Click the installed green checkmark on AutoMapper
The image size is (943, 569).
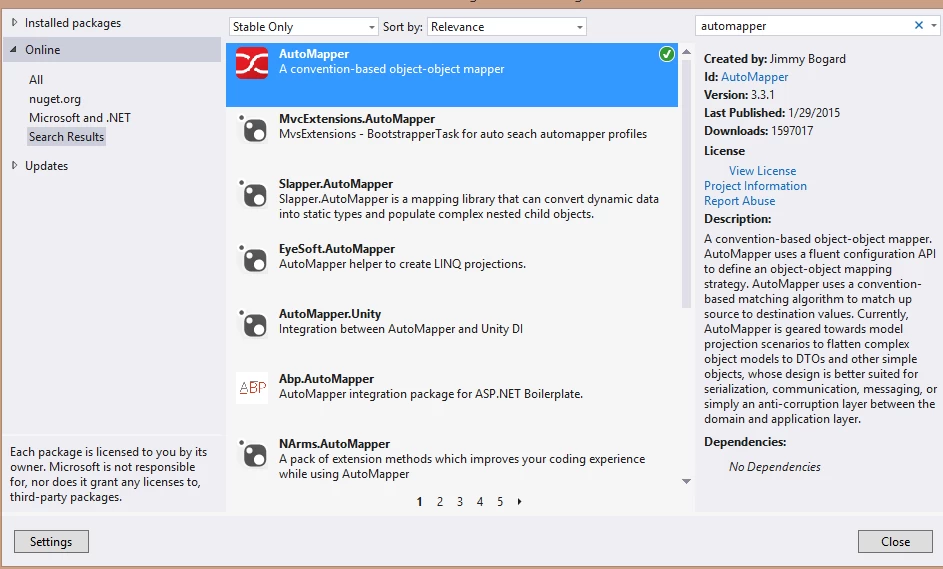[666, 54]
